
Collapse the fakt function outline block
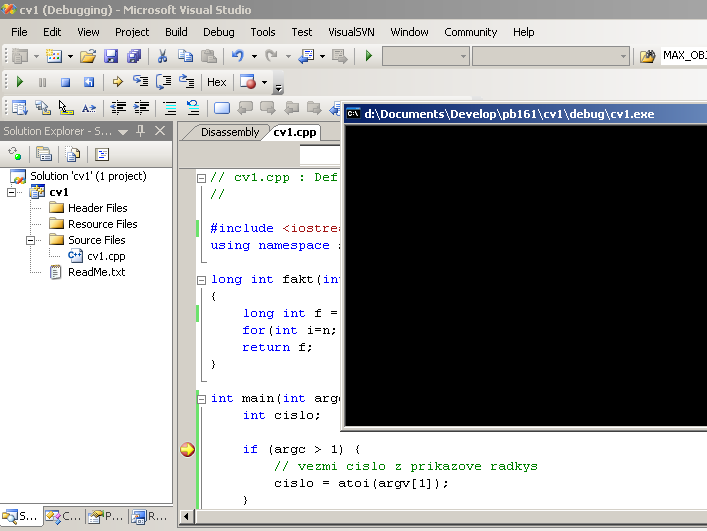202,280
